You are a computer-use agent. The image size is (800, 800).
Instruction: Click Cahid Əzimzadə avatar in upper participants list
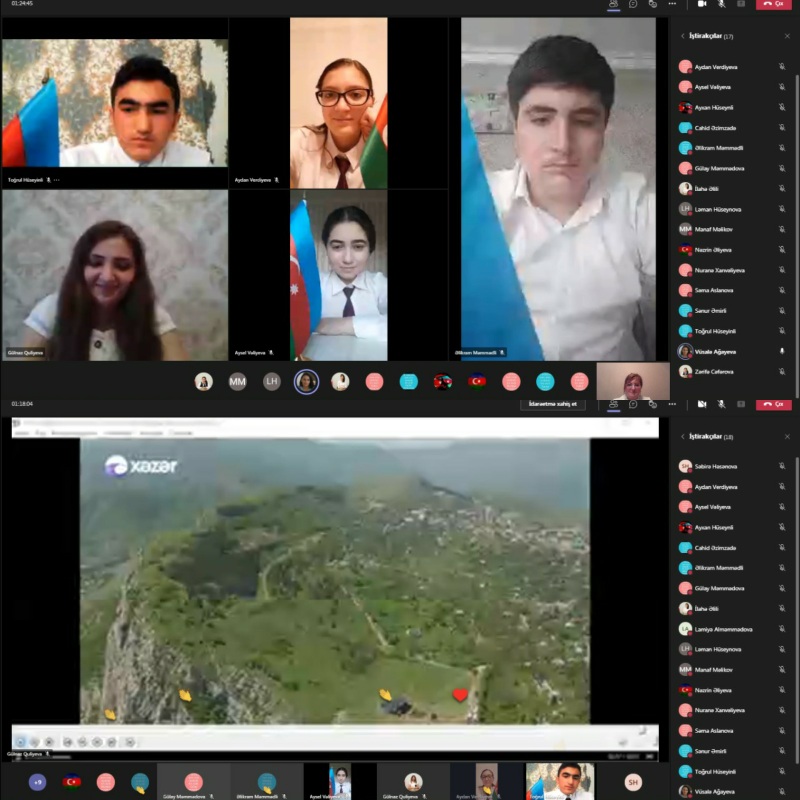[x=685, y=128]
